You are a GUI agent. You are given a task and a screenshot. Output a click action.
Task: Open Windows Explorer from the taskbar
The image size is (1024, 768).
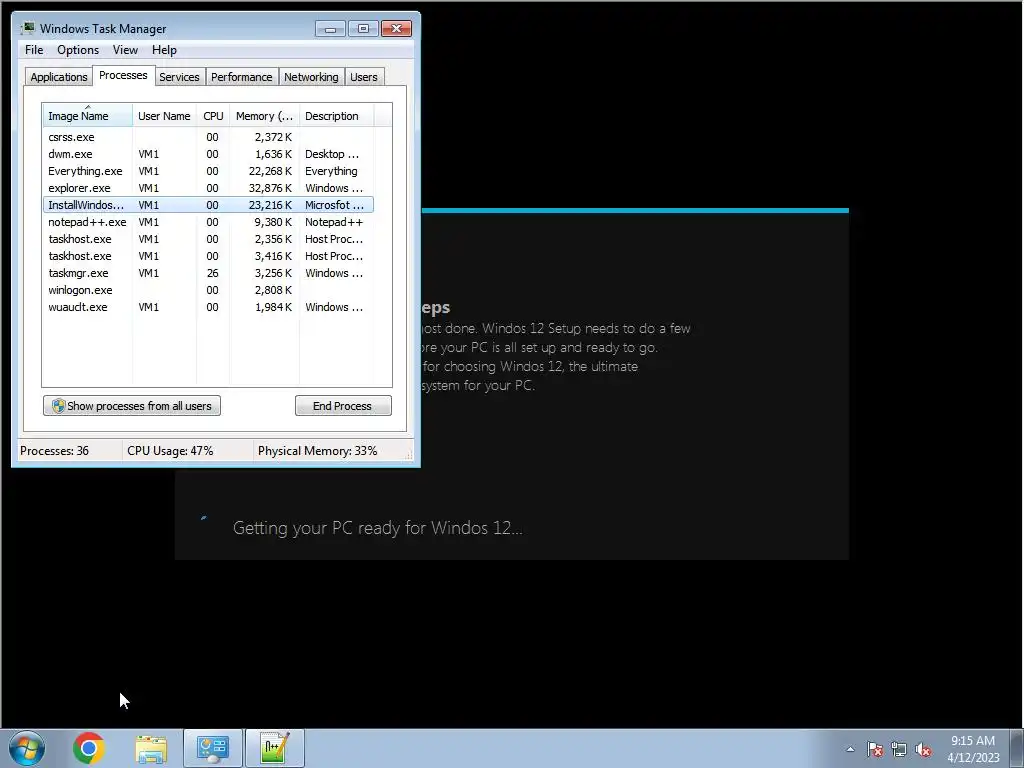[152, 748]
